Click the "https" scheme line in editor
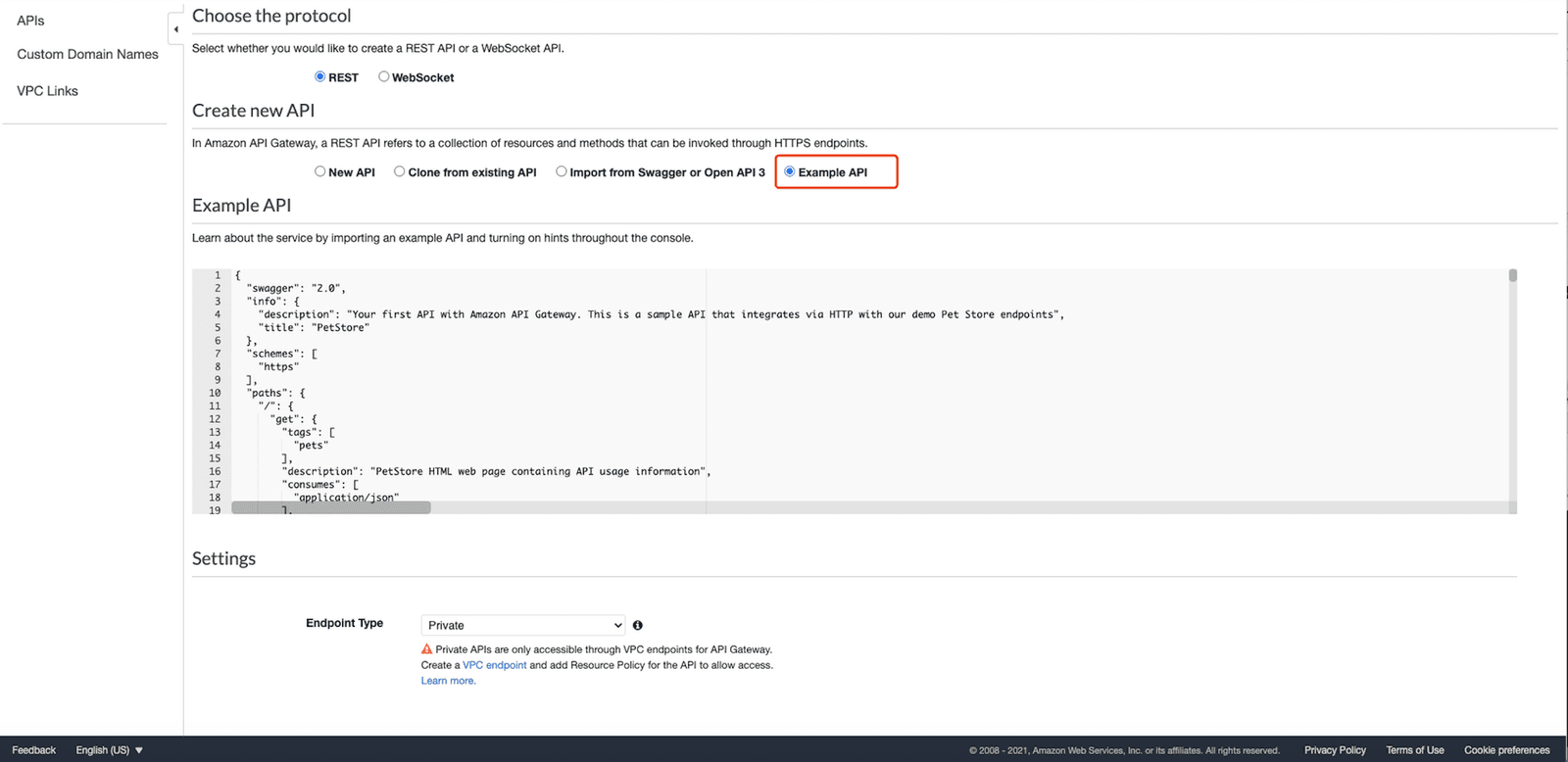1568x762 pixels. pos(278,366)
